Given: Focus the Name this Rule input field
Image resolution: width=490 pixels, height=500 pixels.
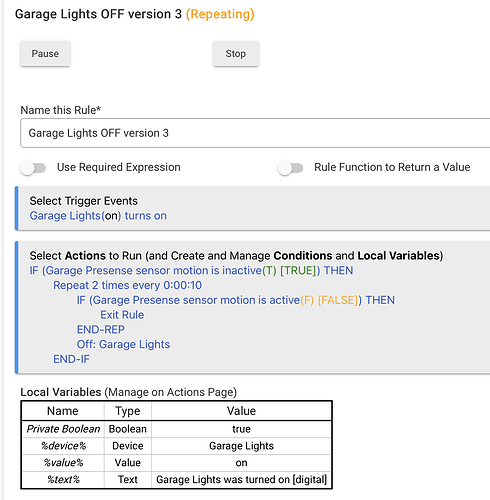Looking at the screenshot, I should click(x=255, y=133).
